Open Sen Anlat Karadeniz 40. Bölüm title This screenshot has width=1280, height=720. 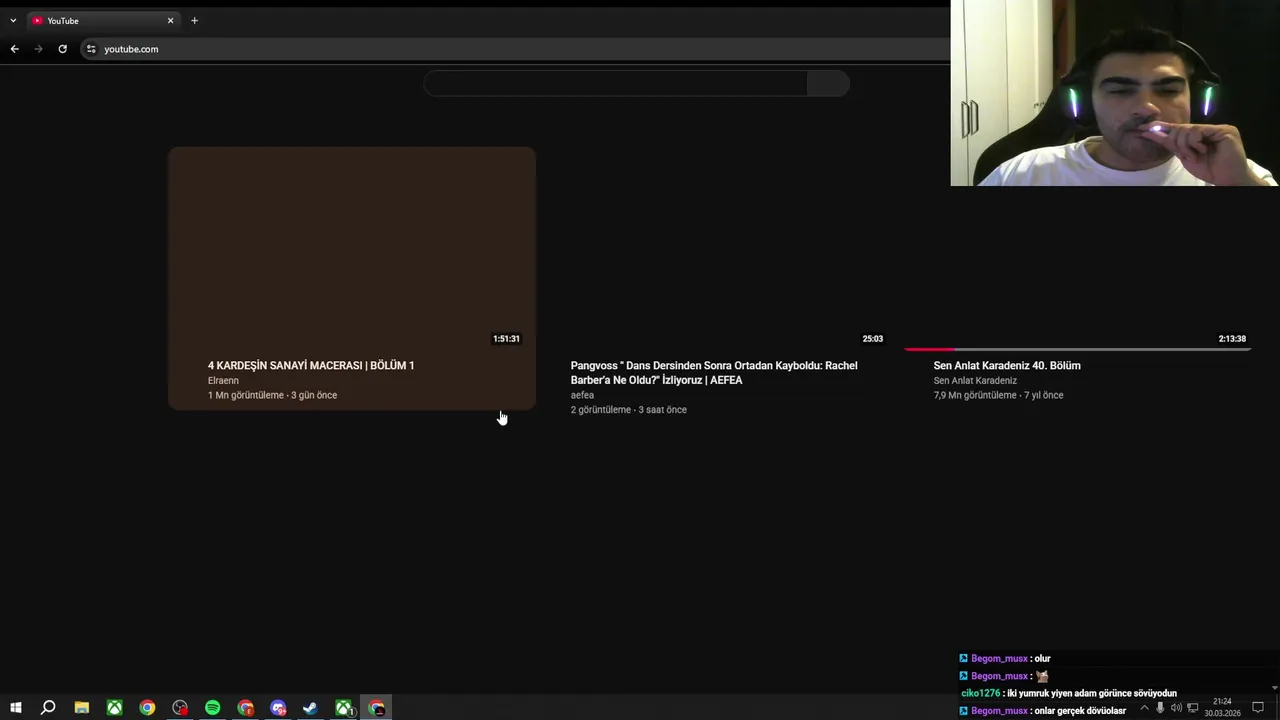(1007, 366)
